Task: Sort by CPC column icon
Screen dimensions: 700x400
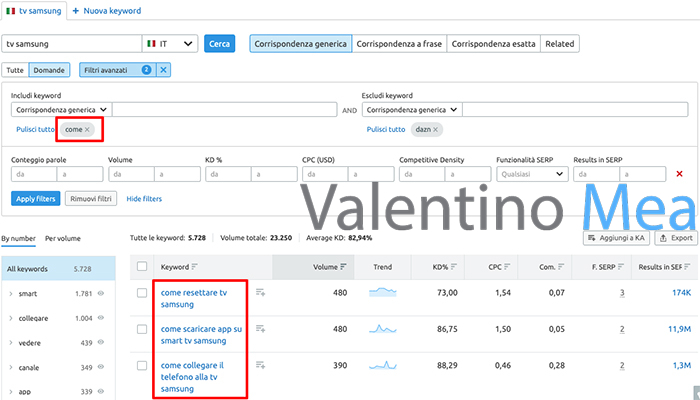Action: (x=507, y=267)
